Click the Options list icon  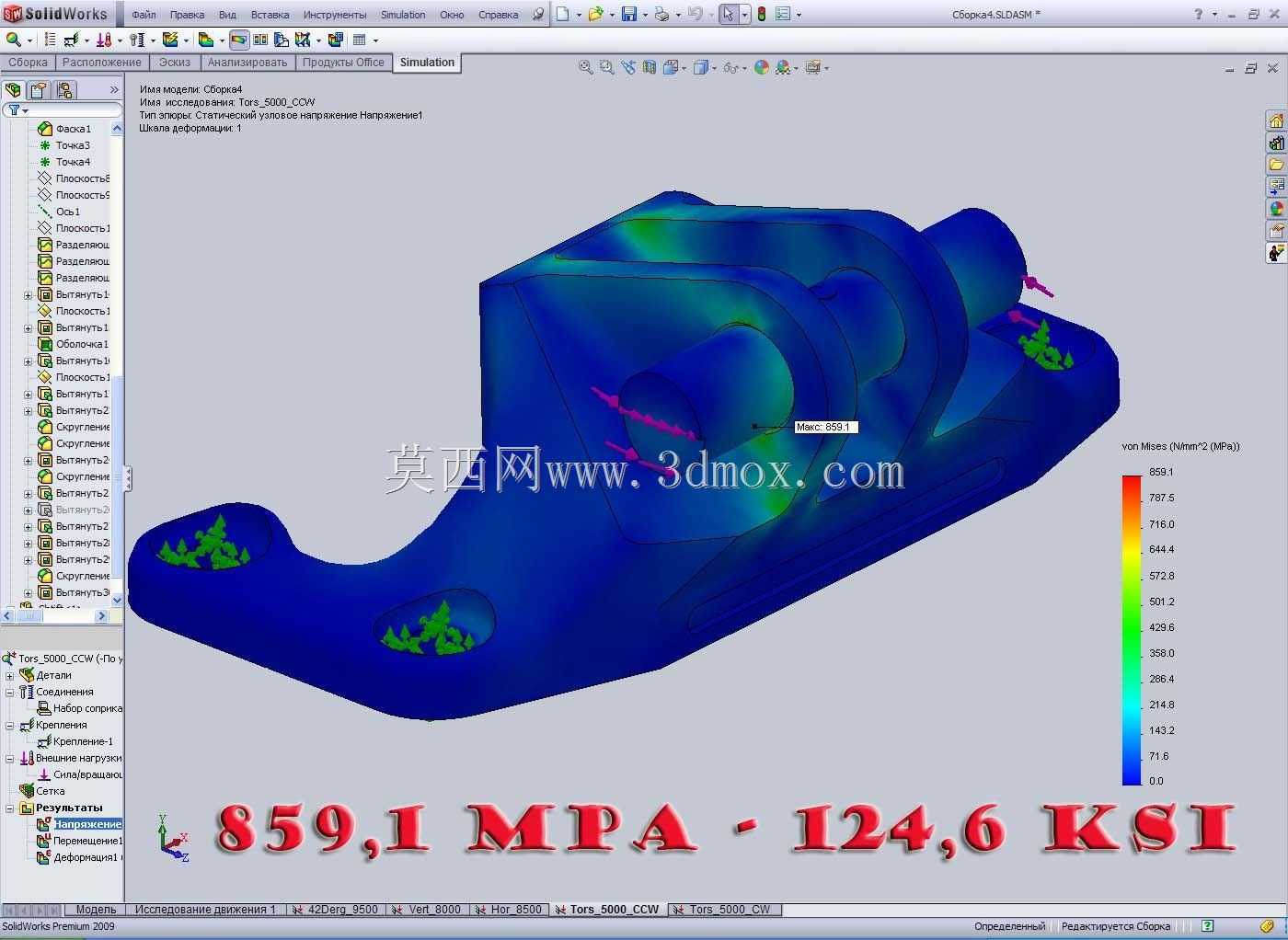click(783, 14)
